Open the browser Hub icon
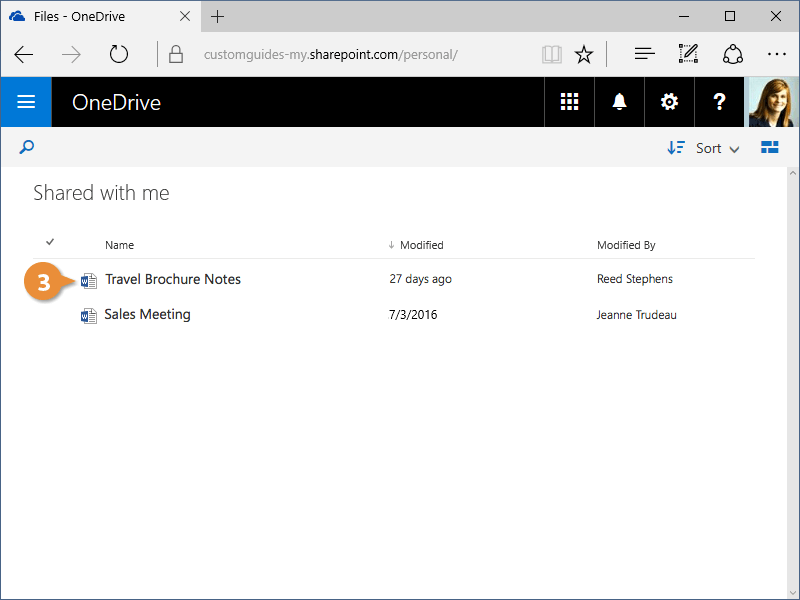The width and height of the screenshot is (800, 600). (x=645, y=54)
